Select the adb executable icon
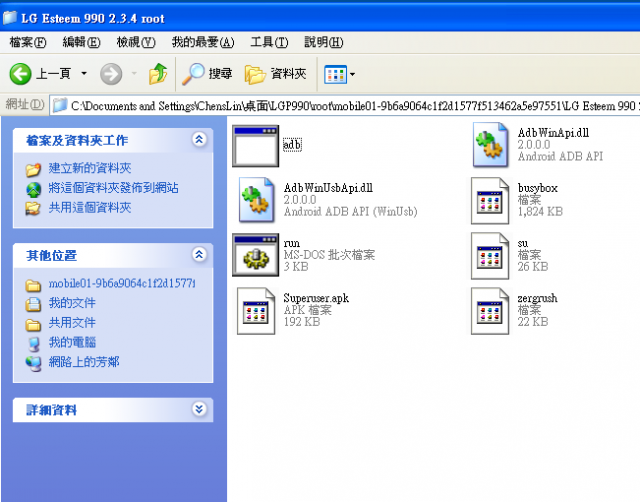Screen dimensions: 640x502 tap(256, 146)
